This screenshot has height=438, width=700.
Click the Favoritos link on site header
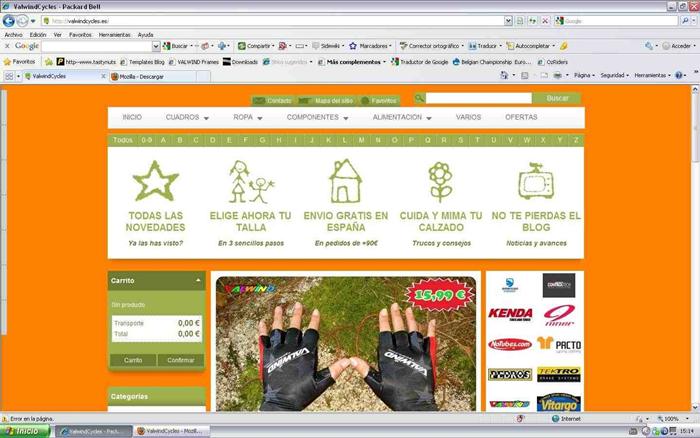[379, 100]
